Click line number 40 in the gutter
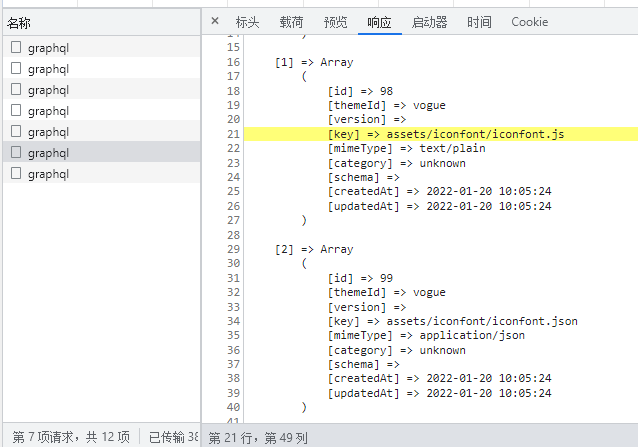The height and width of the screenshot is (447, 638). [x=233, y=407]
